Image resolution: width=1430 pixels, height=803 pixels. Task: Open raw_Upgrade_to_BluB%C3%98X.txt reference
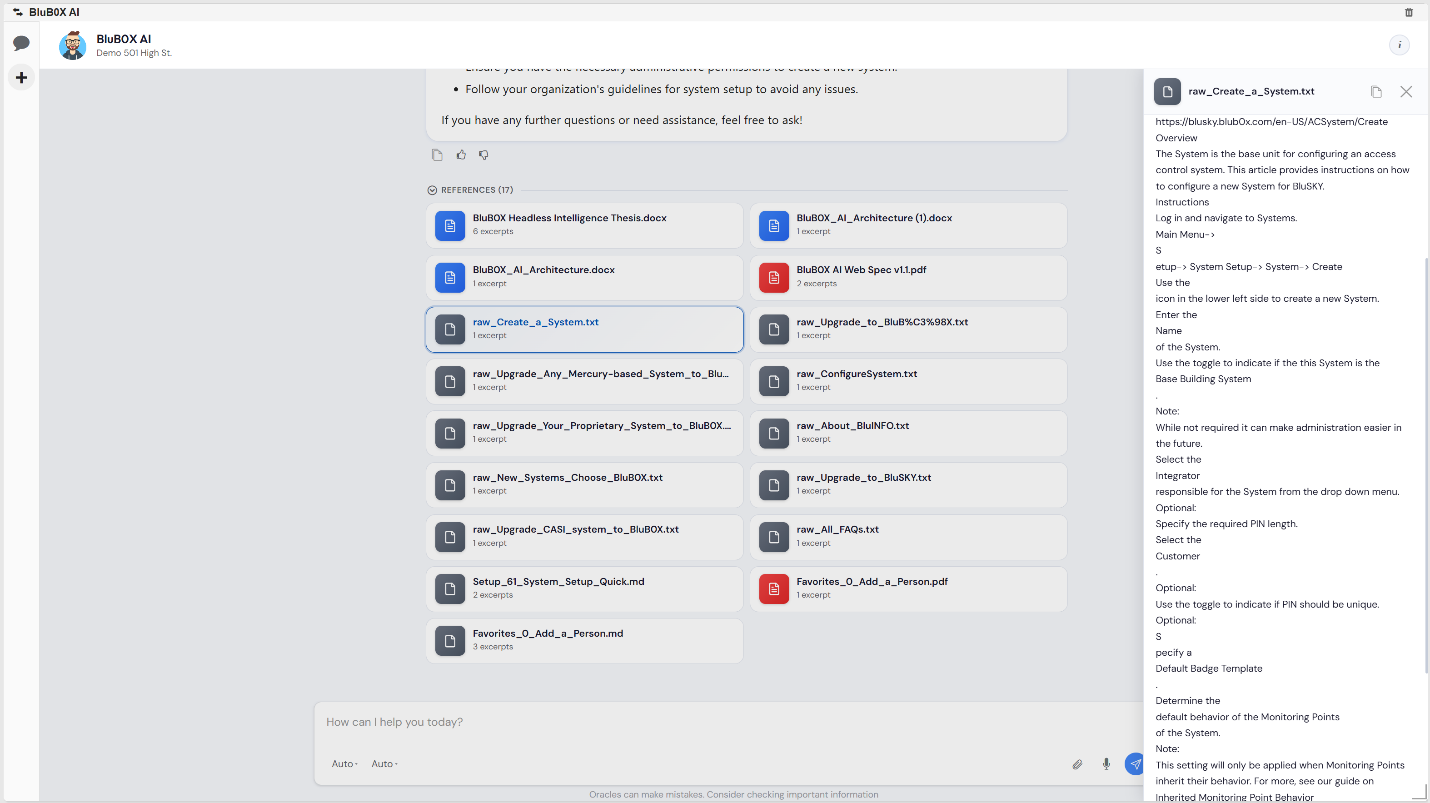pos(908,329)
